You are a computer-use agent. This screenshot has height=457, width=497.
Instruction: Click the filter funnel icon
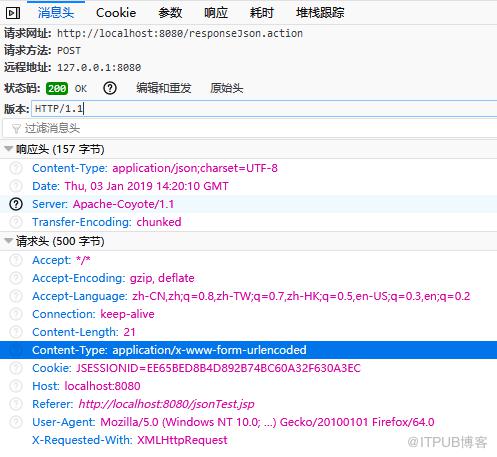16,128
